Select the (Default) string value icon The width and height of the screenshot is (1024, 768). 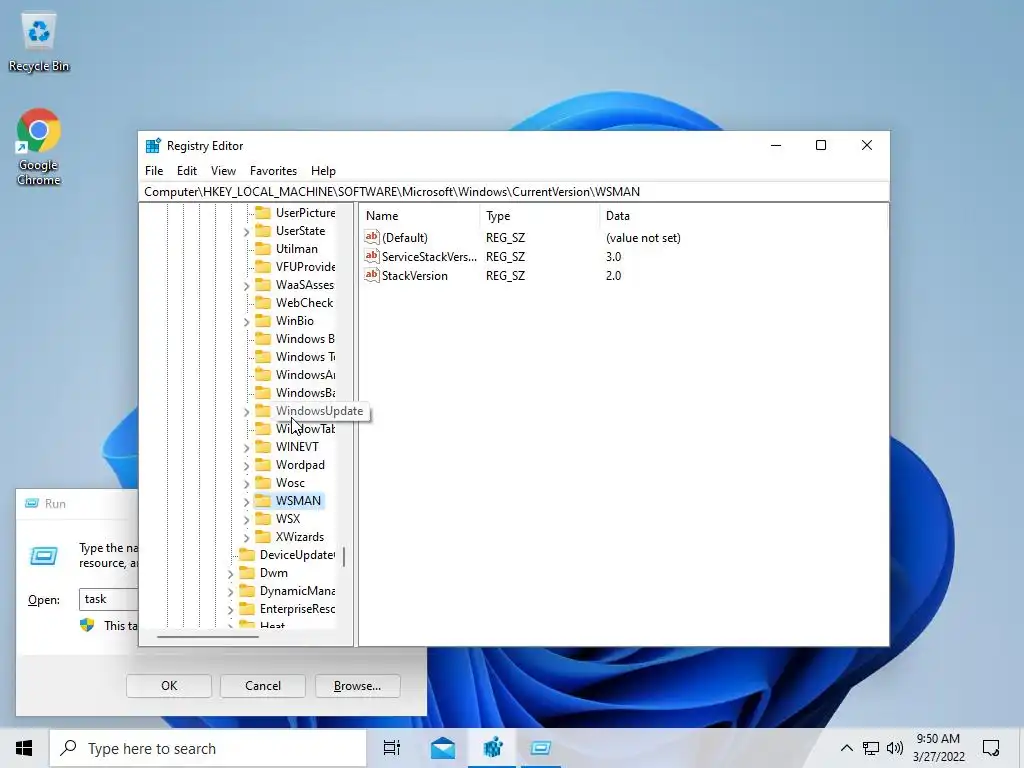pos(372,237)
